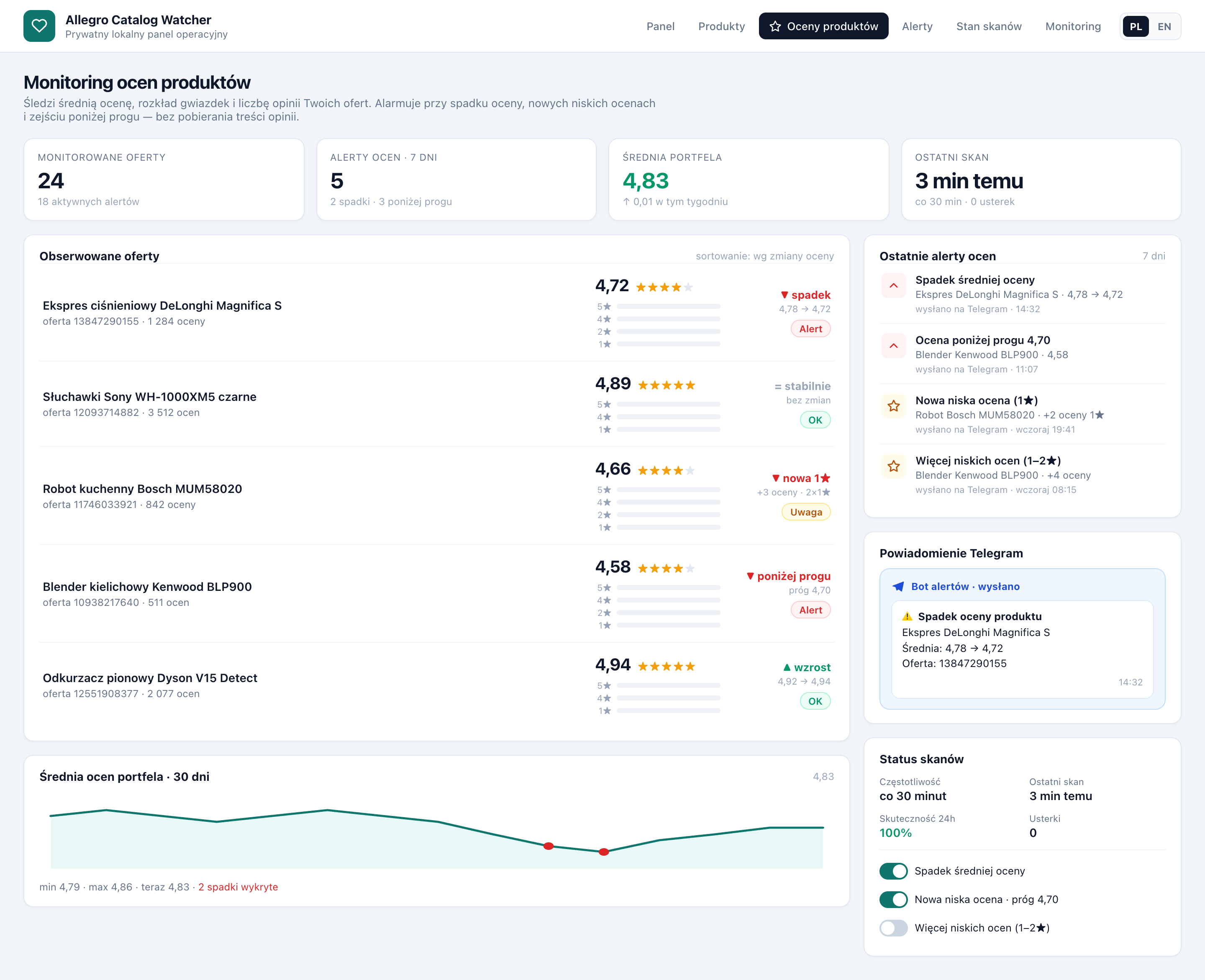This screenshot has height=980, width=1205.
Task: Click the five stars of Dyson V15 Detect
Action: click(x=667, y=667)
